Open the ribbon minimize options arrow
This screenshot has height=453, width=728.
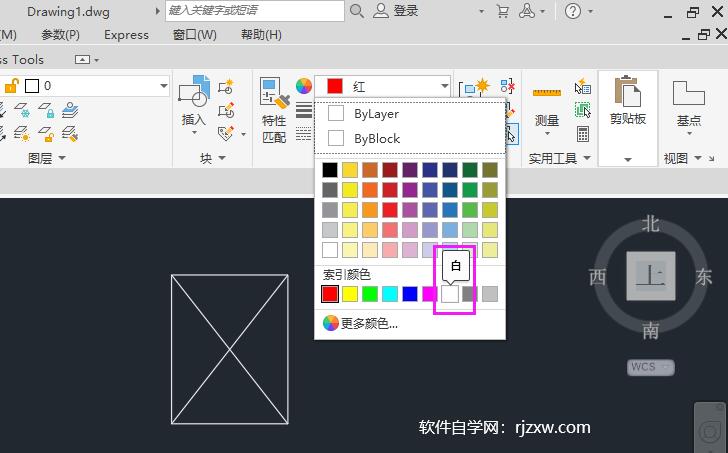point(97,60)
